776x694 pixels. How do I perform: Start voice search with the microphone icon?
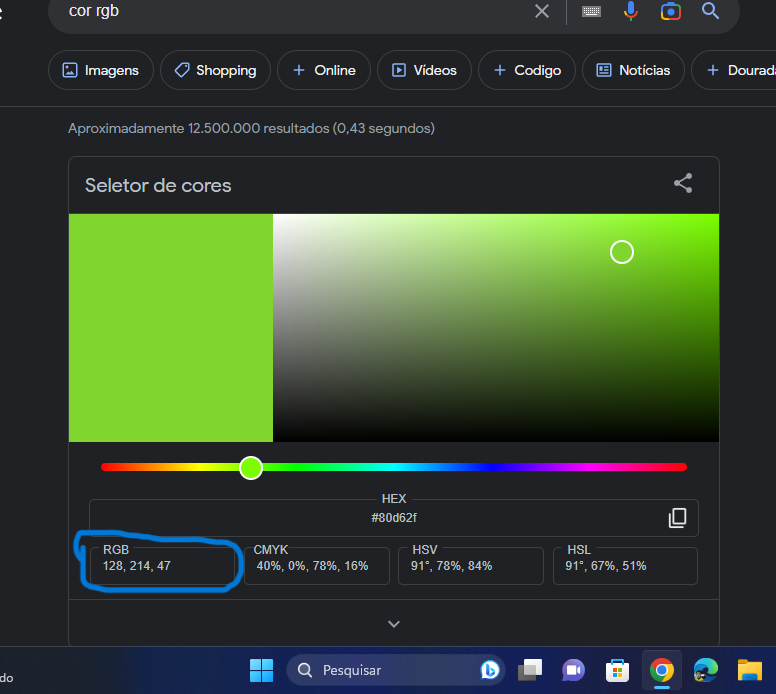point(630,11)
